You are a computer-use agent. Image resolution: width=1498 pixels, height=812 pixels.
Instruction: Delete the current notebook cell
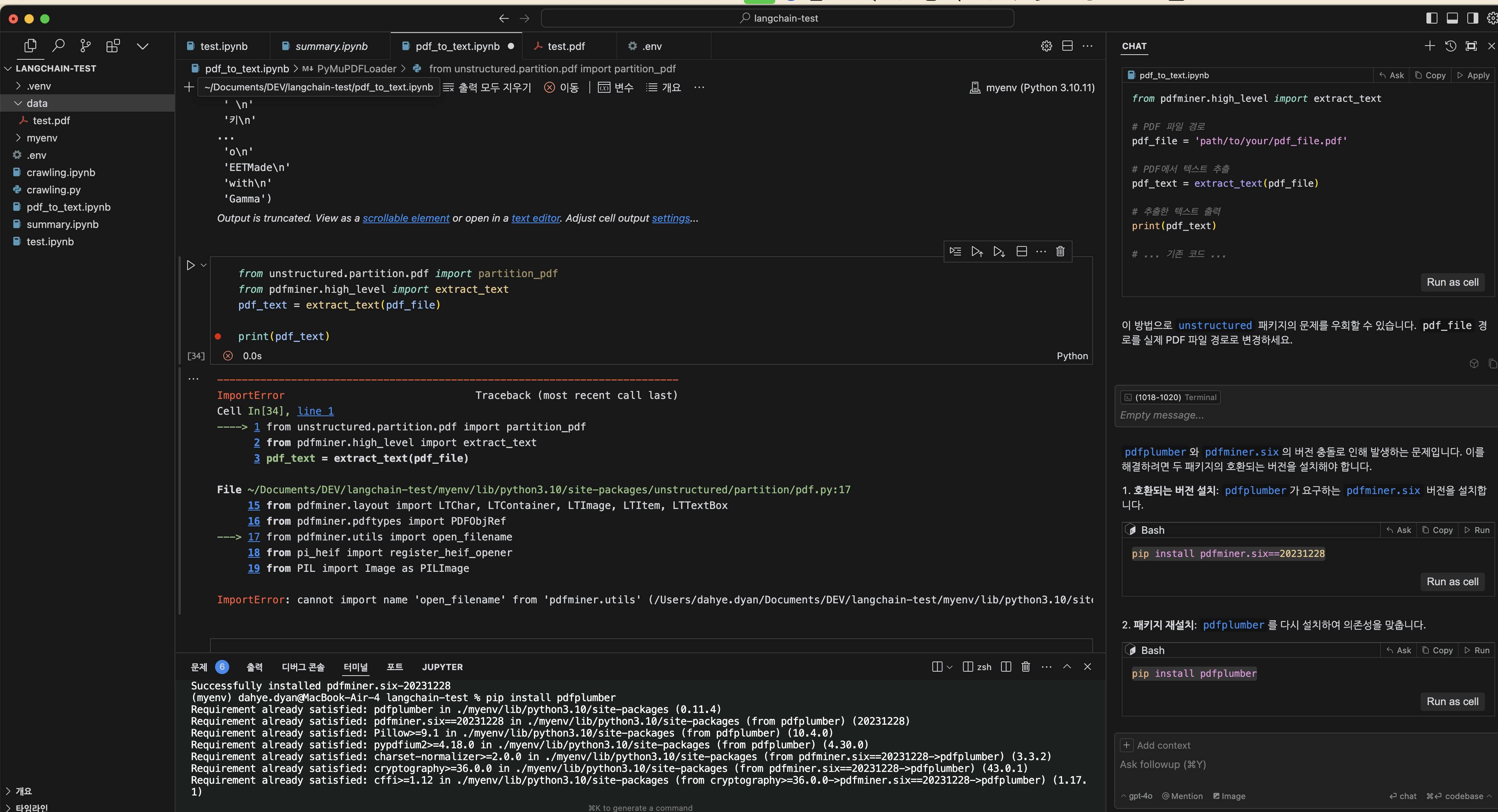[x=1060, y=251]
